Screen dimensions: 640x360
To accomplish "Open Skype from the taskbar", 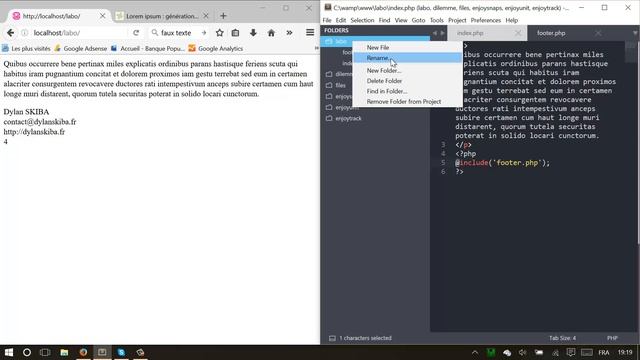I will click(121, 352).
